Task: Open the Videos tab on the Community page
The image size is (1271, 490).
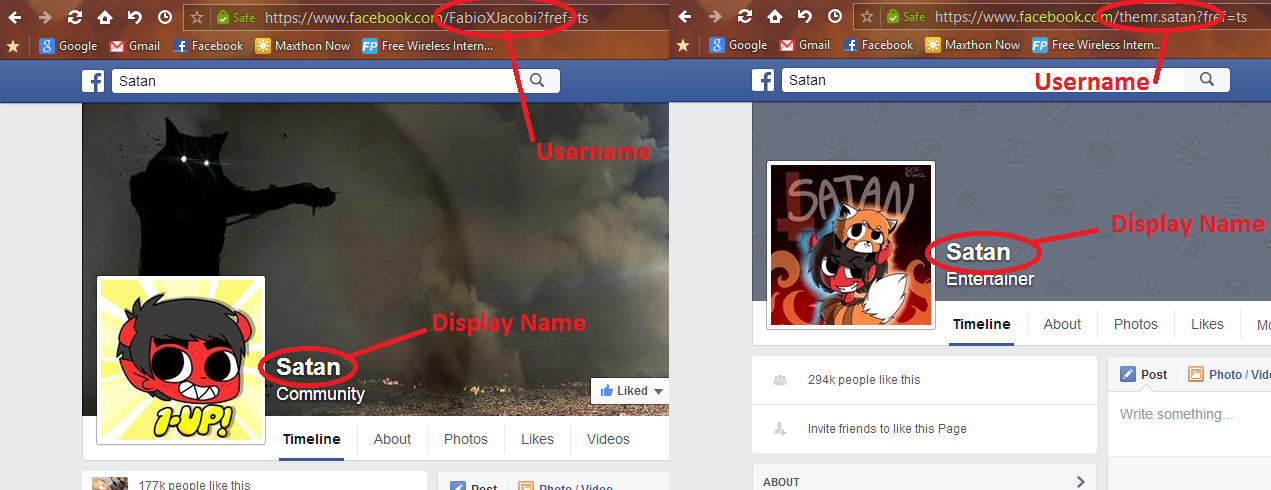Action: [x=608, y=439]
